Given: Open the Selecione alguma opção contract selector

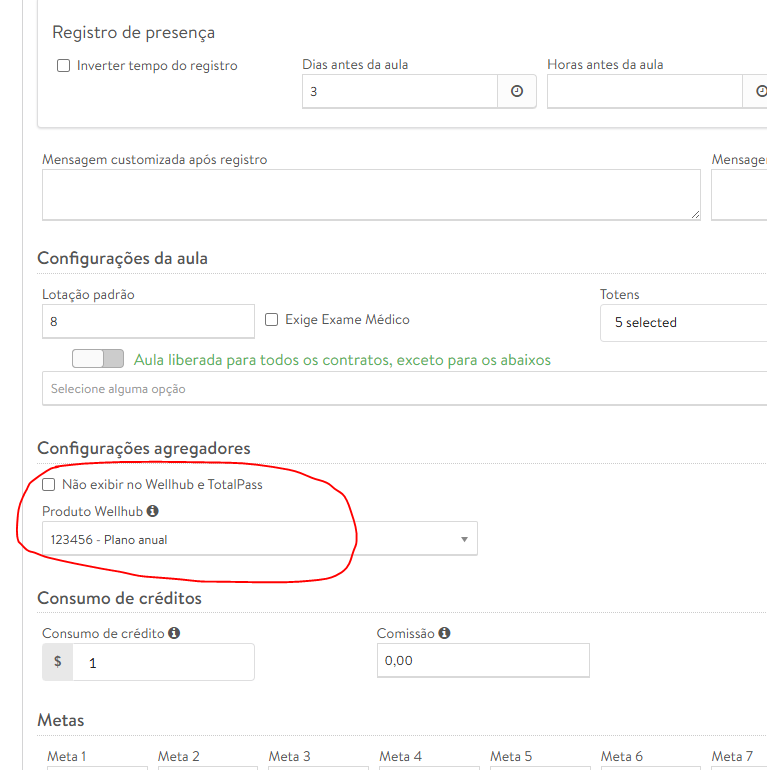Looking at the screenshot, I should tap(400, 389).
